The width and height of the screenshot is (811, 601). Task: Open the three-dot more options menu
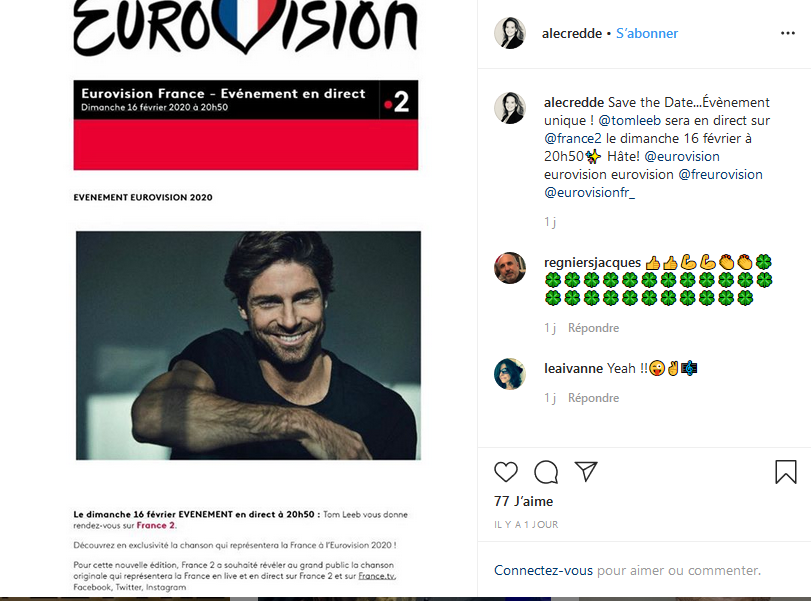click(x=788, y=33)
